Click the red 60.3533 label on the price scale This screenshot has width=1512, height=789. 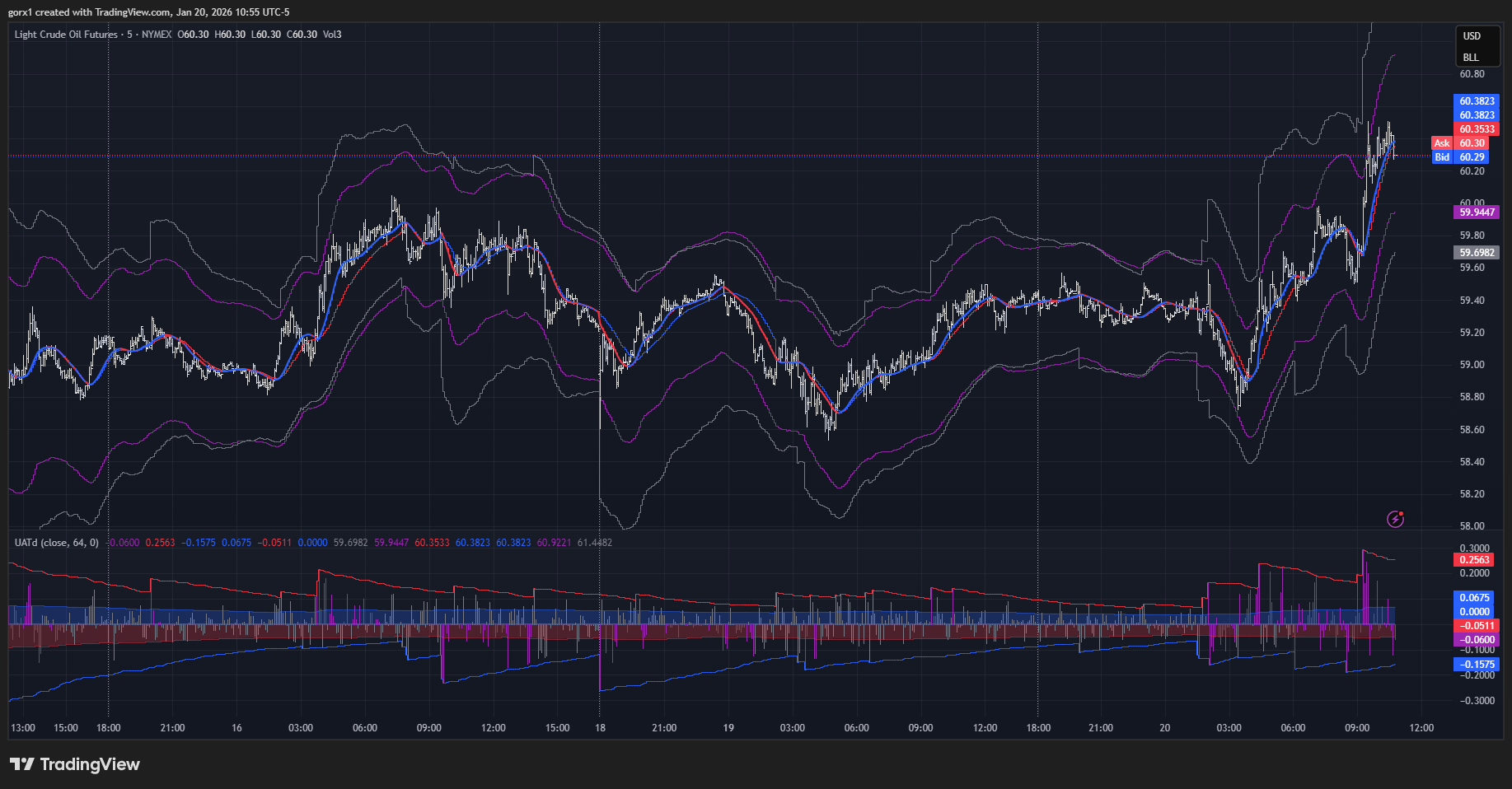coord(1477,129)
